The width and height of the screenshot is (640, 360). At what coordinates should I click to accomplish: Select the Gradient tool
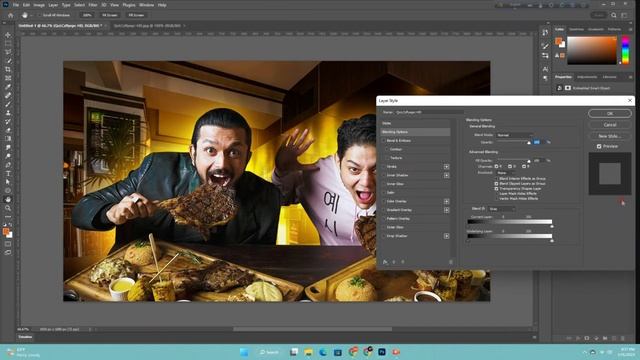pos(8,139)
